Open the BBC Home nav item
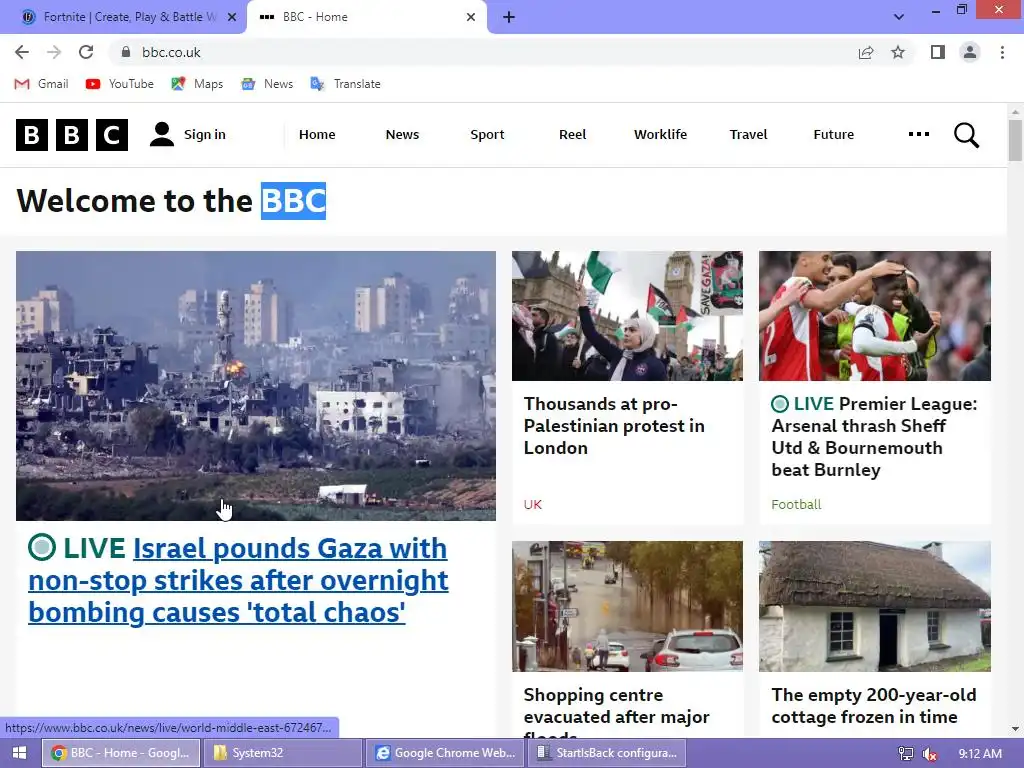1024x768 pixels. tap(317, 135)
